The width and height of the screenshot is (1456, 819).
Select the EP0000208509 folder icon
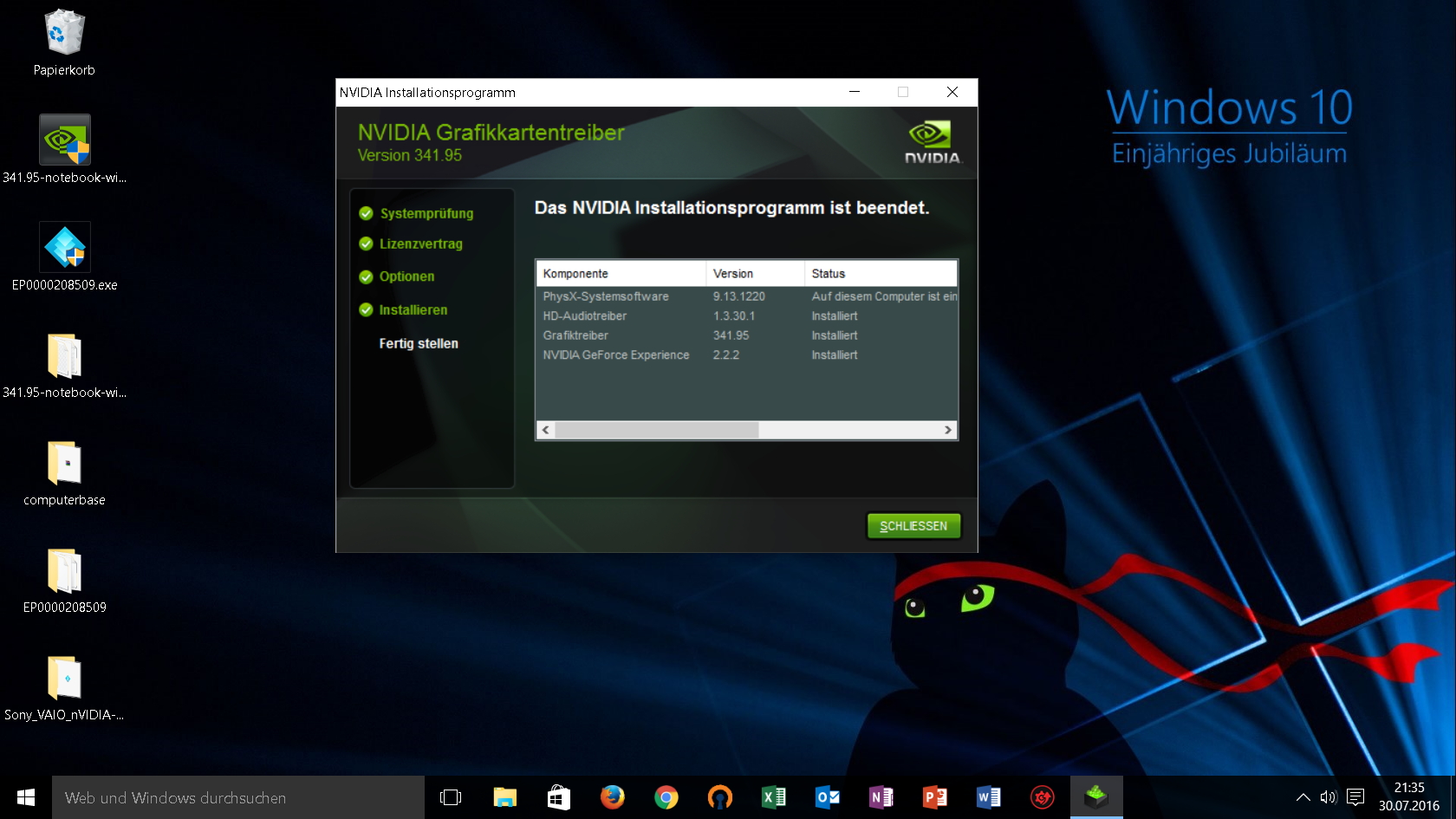[64, 580]
